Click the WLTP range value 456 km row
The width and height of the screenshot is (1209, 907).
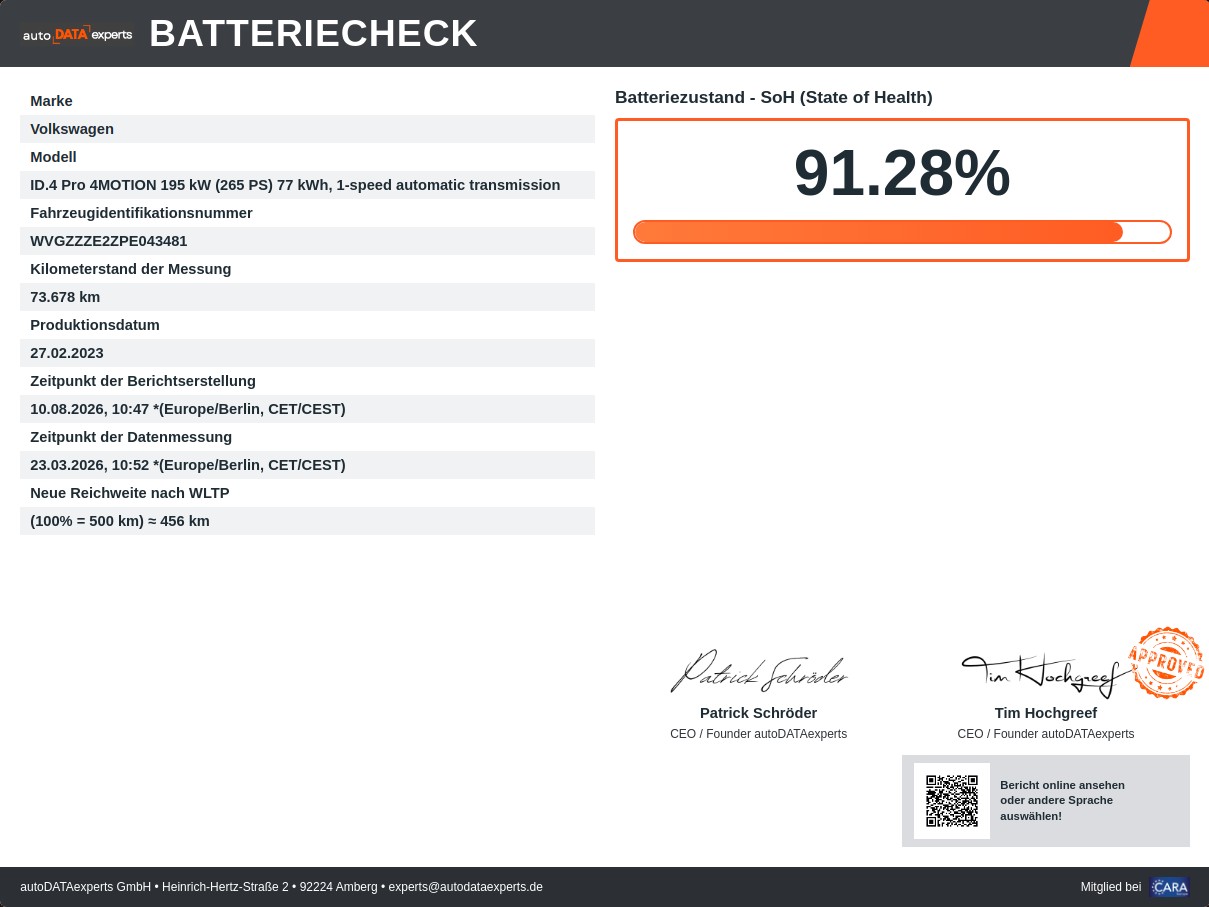tap(307, 521)
